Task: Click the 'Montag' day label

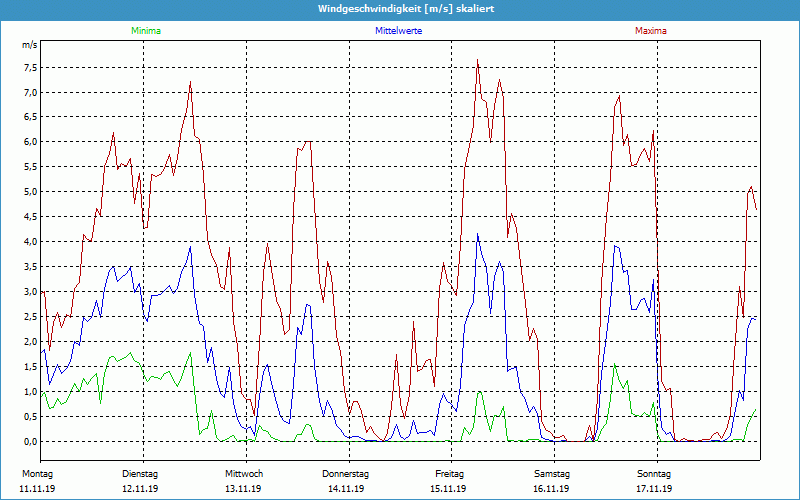Action: (x=37, y=474)
